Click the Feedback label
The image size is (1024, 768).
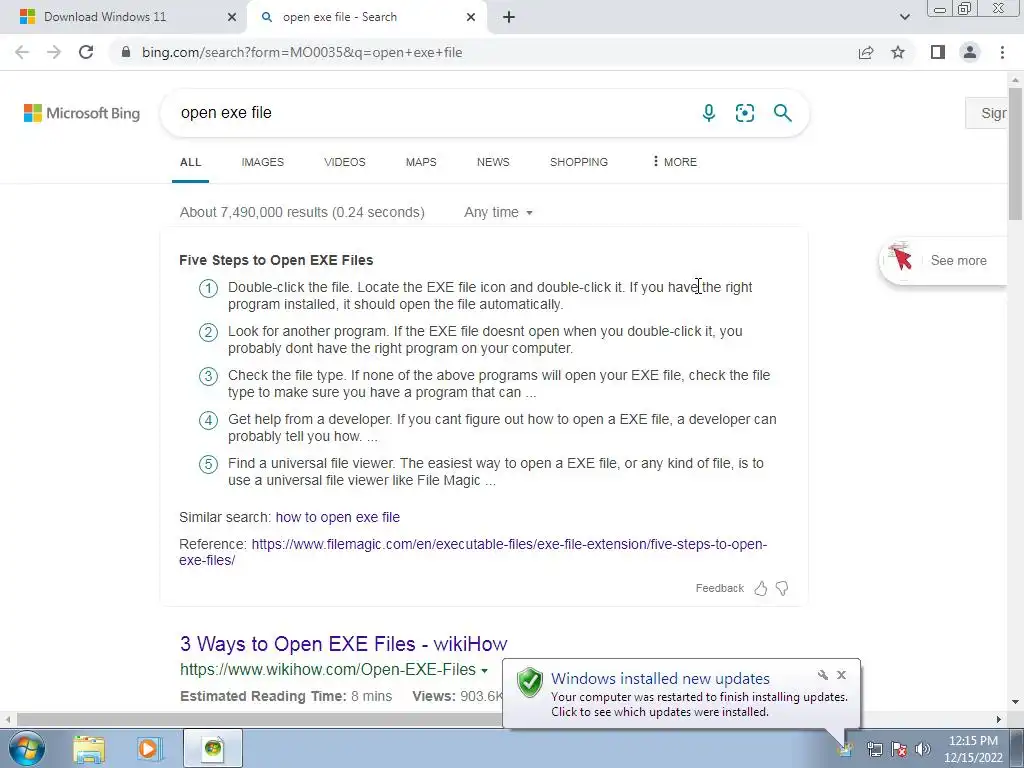click(x=720, y=588)
